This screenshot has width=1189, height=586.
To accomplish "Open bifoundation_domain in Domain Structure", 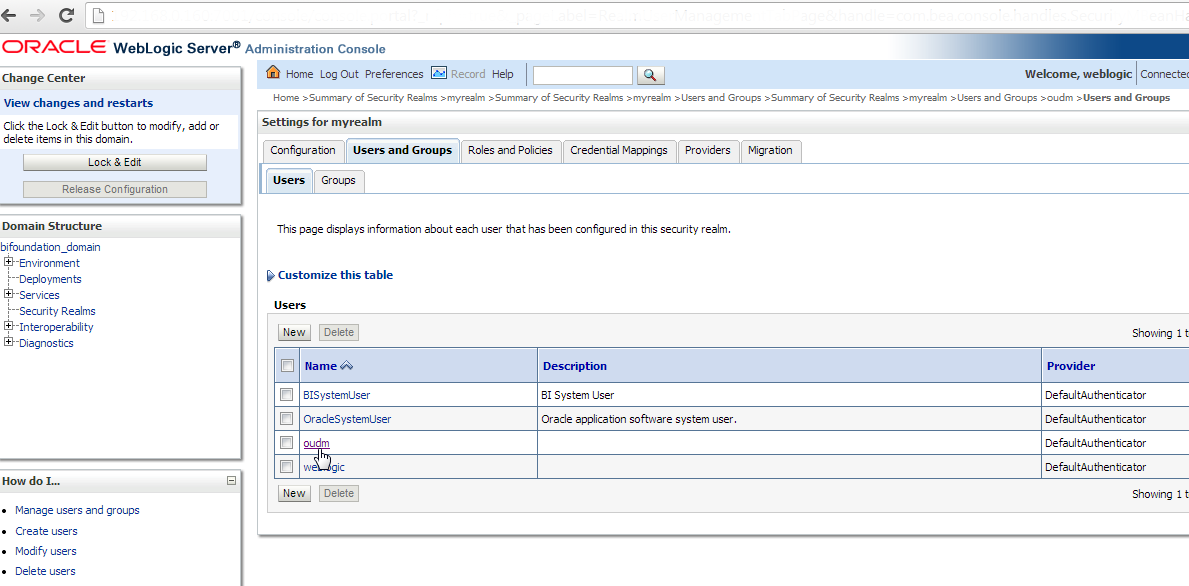I will pyautogui.click(x=50, y=247).
